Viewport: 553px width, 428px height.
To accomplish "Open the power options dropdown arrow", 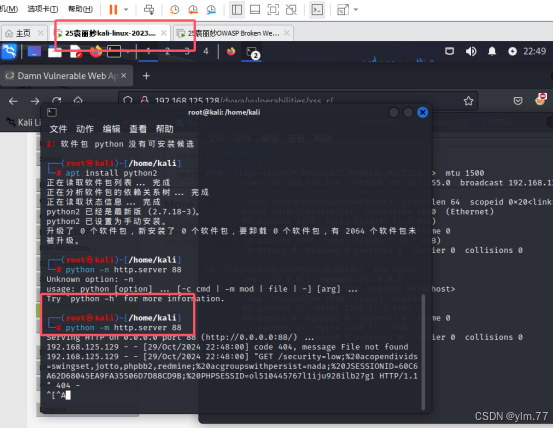I will (x=126, y=10).
